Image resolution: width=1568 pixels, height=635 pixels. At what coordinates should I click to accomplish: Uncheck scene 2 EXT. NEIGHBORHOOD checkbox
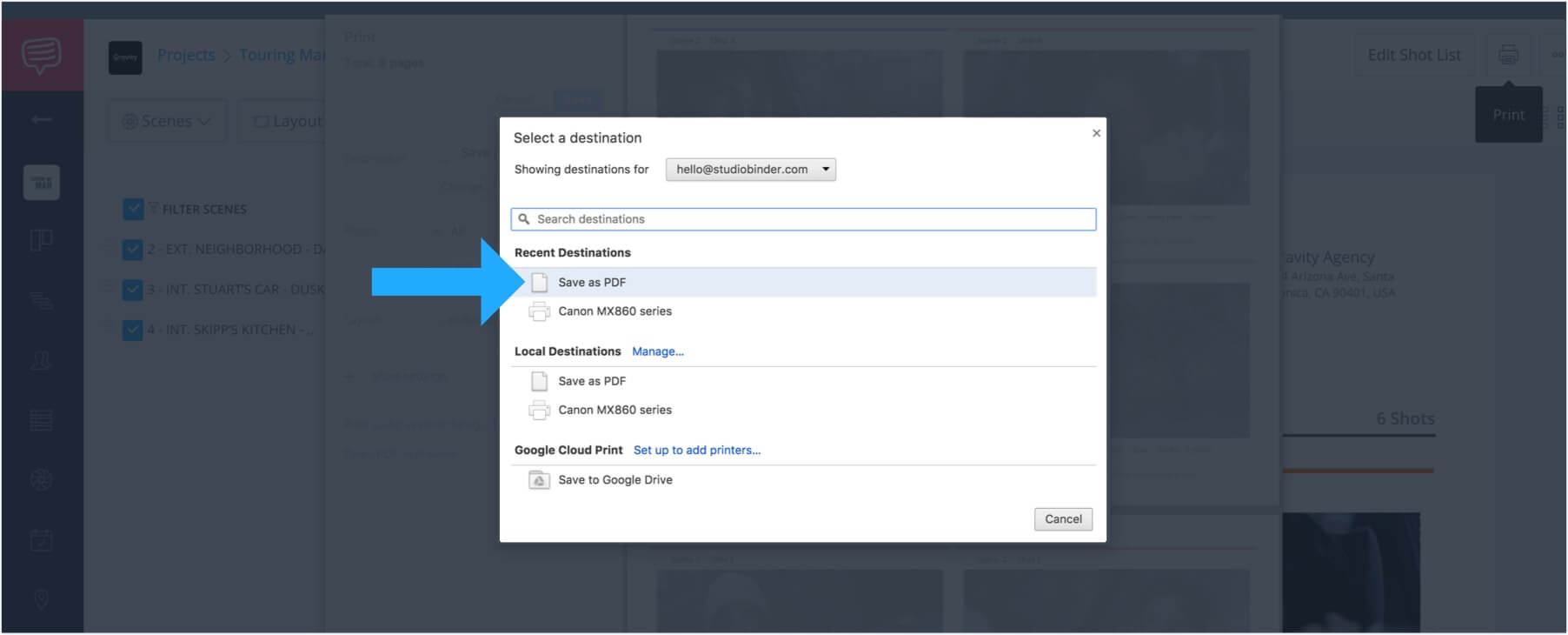pyautogui.click(x=133, y=250)
